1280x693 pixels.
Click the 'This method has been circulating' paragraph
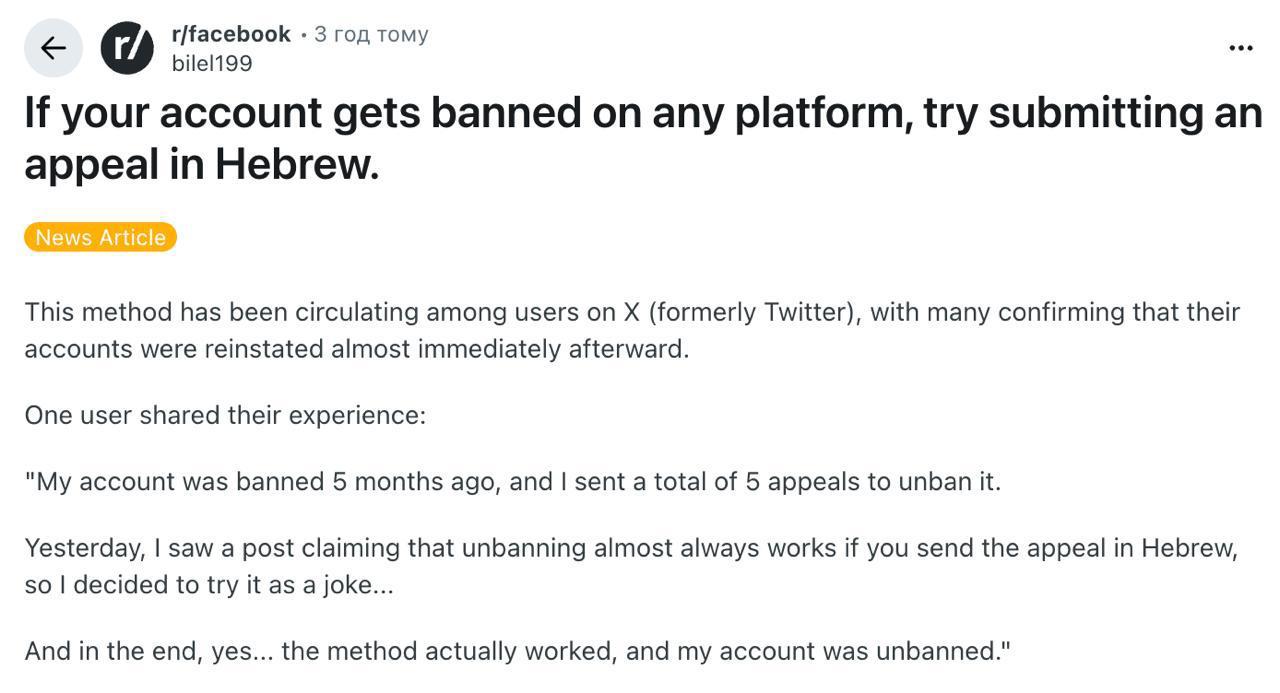click(632, 330)
